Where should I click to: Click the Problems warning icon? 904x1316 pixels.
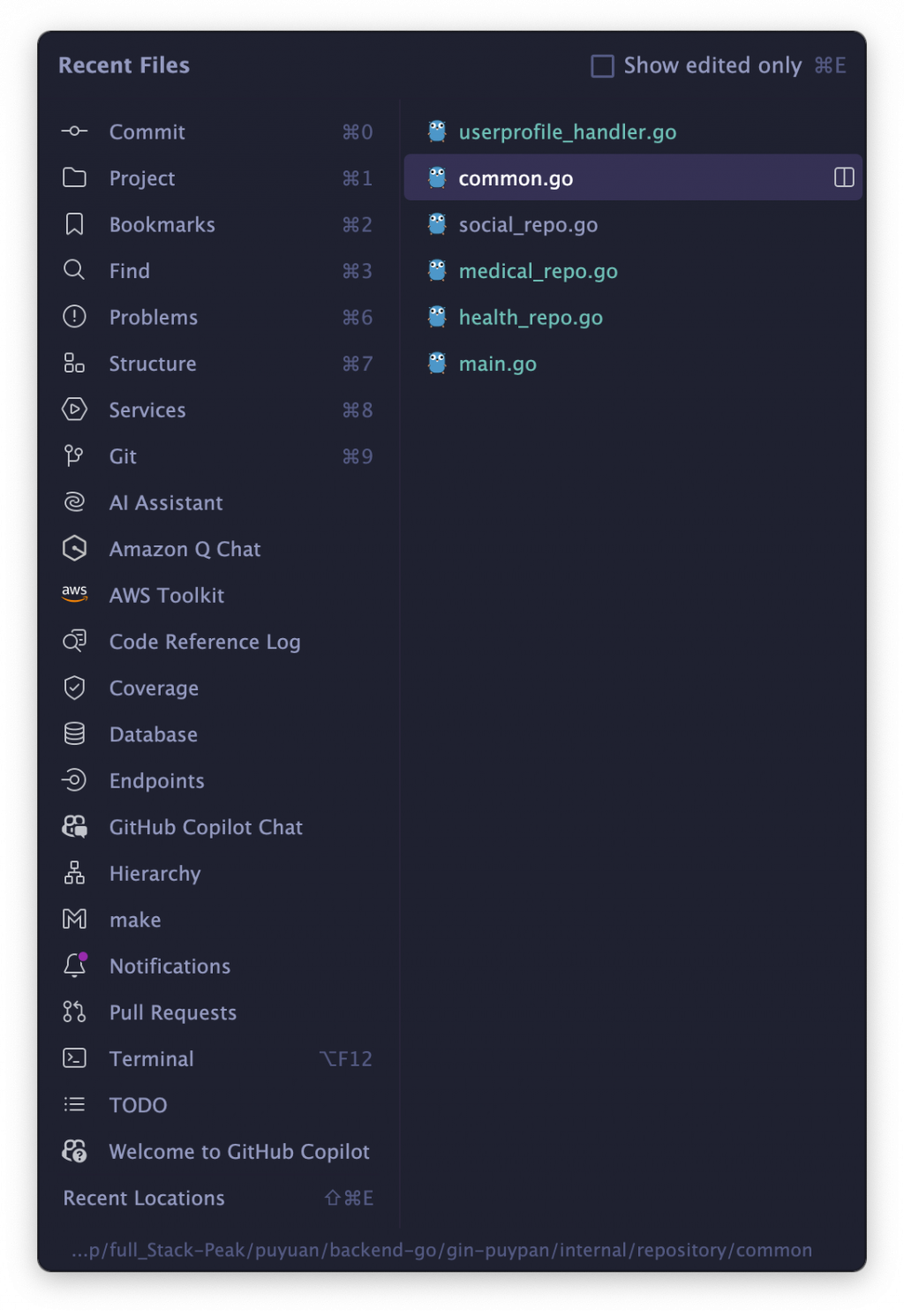point(74,317)
